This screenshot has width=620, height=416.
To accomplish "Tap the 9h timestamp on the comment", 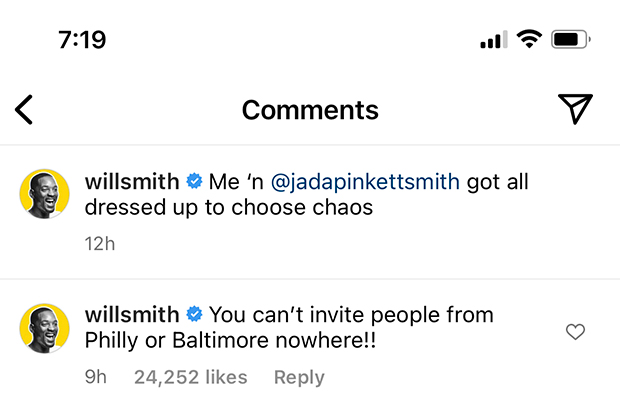I will pos(96,377).
